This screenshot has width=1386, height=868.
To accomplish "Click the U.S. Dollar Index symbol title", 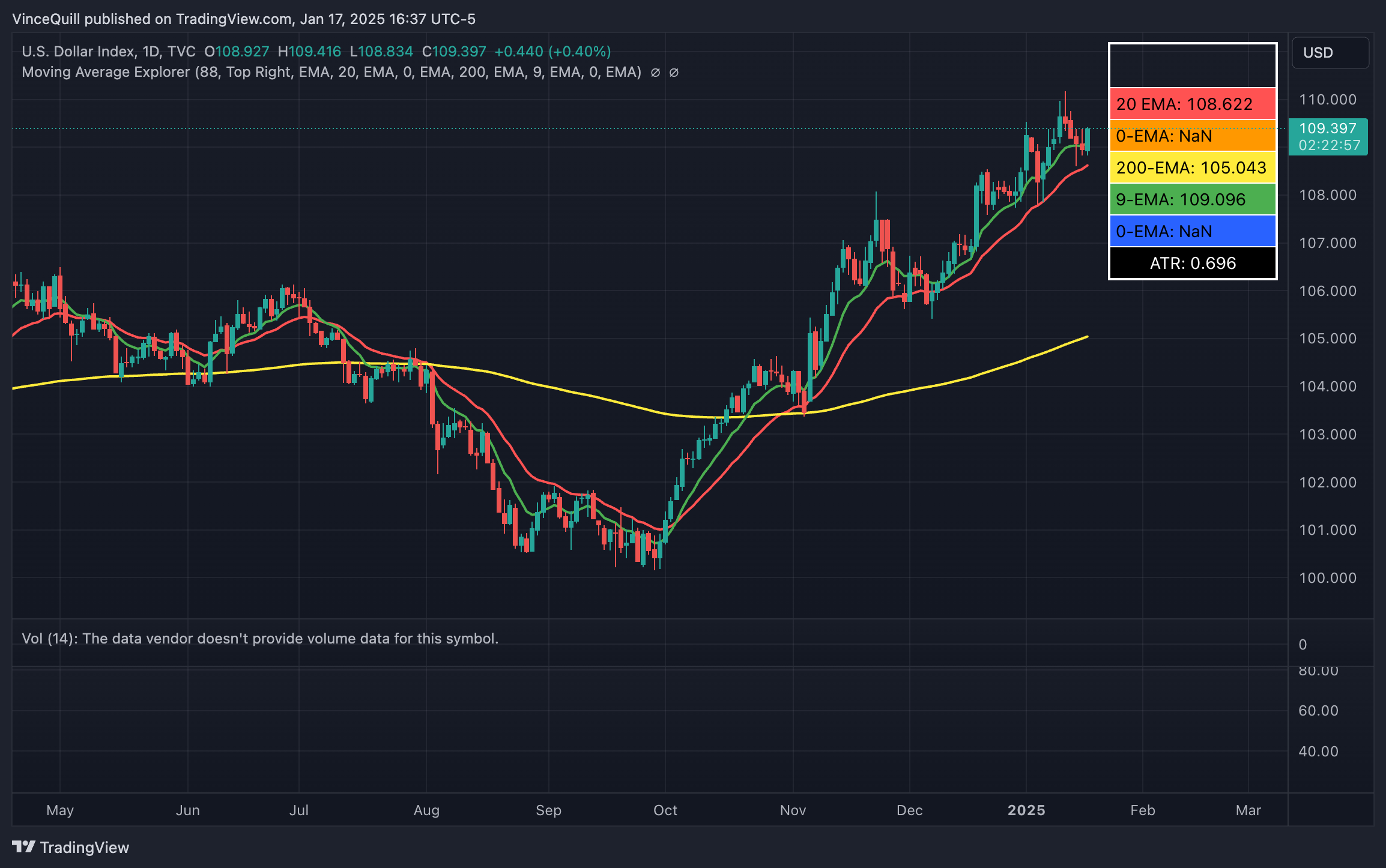I will (78, 52).
